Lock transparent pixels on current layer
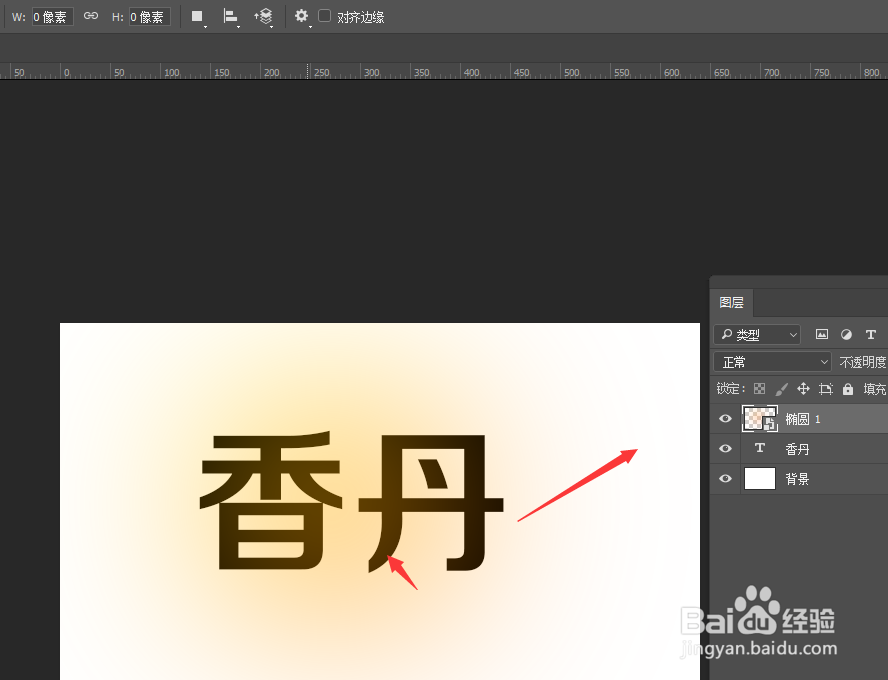888x680 pixels. pyautogui.click(x=759, y=388)
